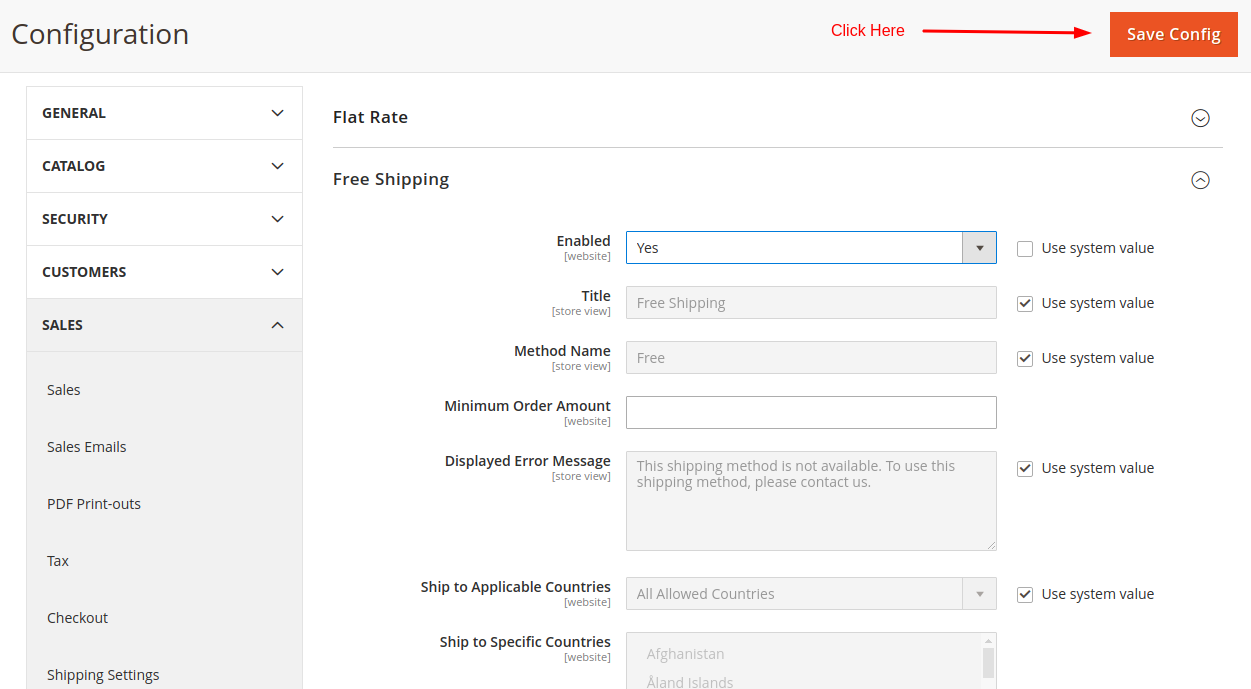Expand the SECURITY sidebar chevron
This screenshot has height=689, width=1251.
[278, 219]
